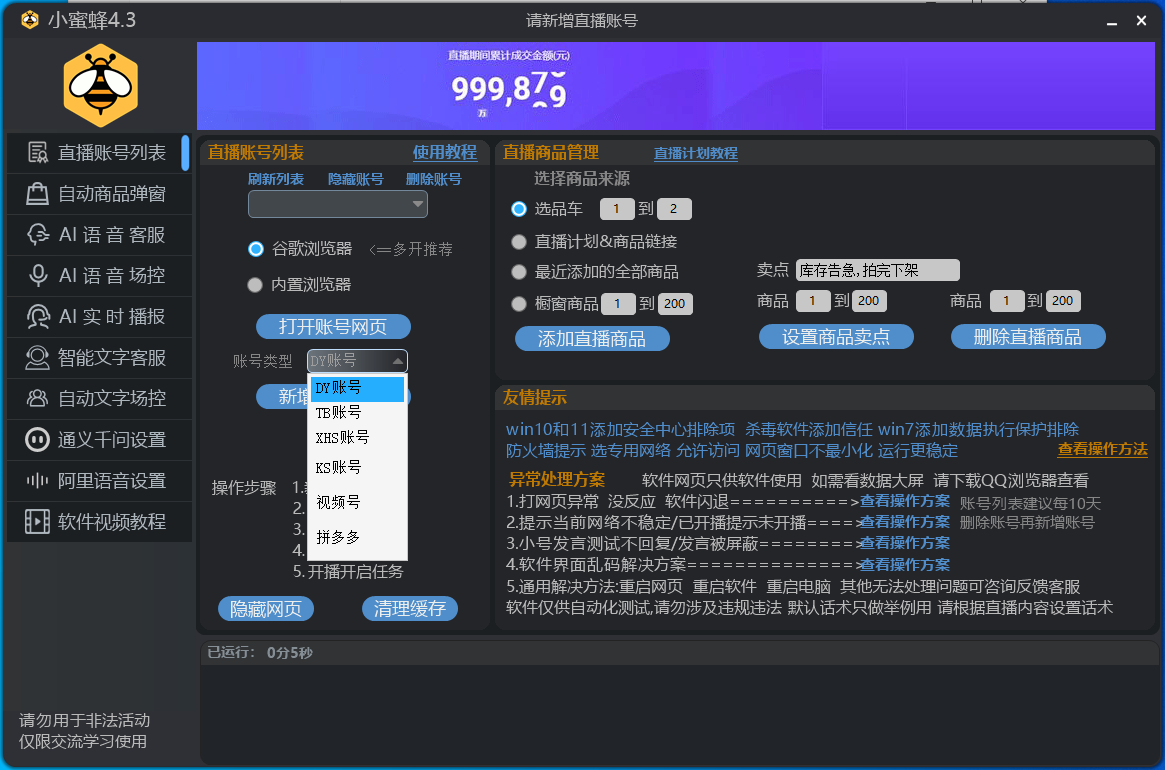Open 通义千问设置 sidebar page
1165x770 pixels.
(x=100, y=439)
